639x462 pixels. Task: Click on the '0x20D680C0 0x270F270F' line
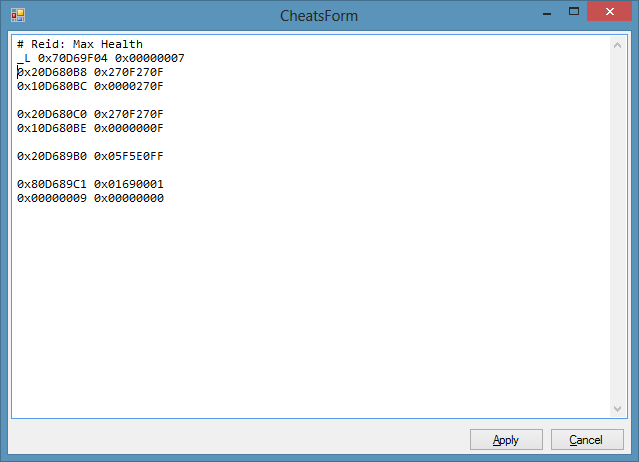(x=90, y=114)
